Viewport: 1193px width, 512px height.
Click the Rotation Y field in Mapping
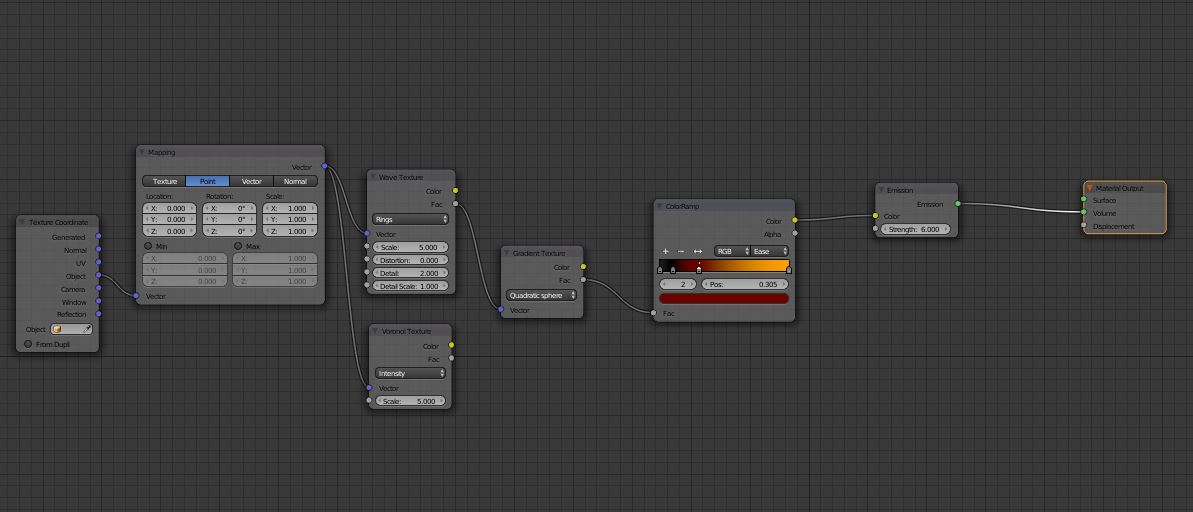point(230,219)
